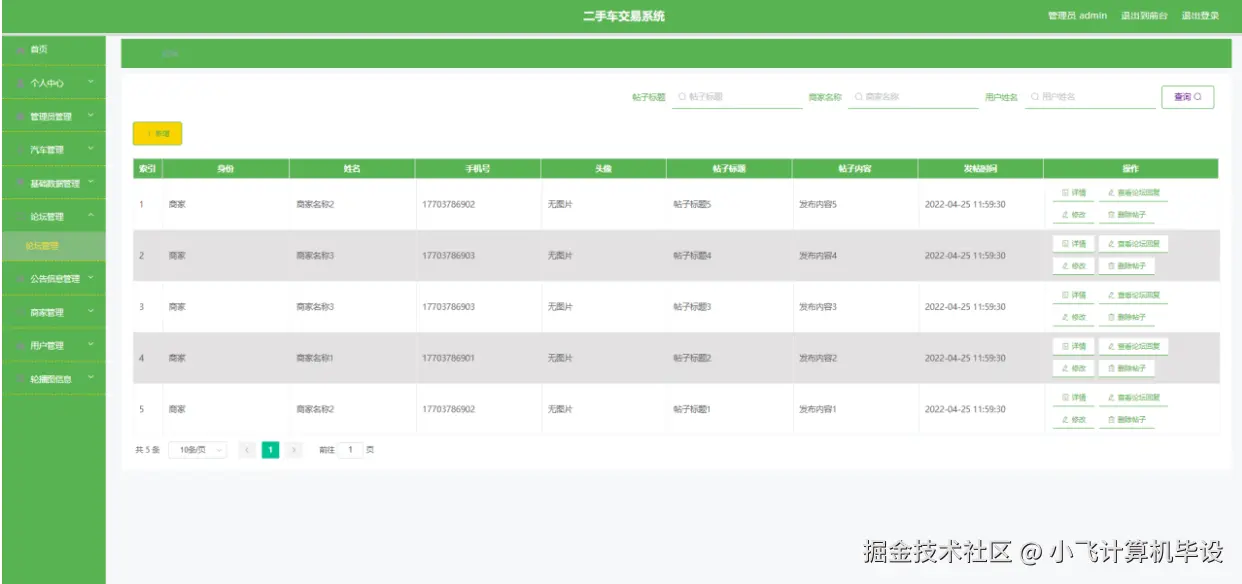Delete the post 帖子标题3
This screenshot has width=1242, height=584.
1126,317
